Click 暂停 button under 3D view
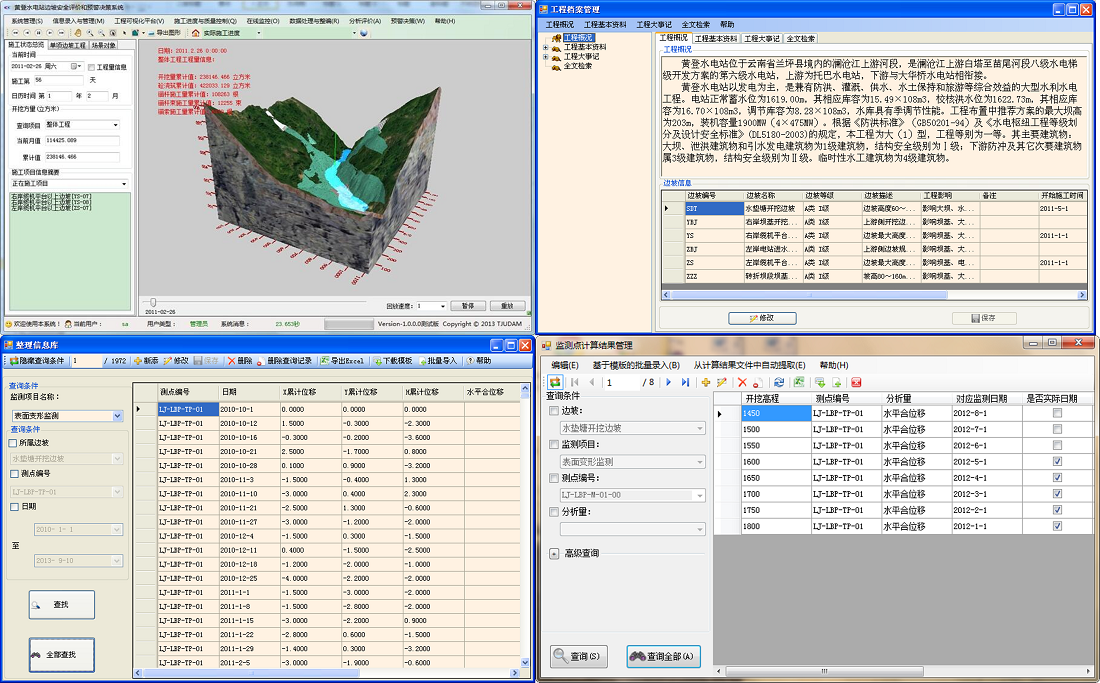This screenshot has width=1100, height=683. tap(468, 306)
